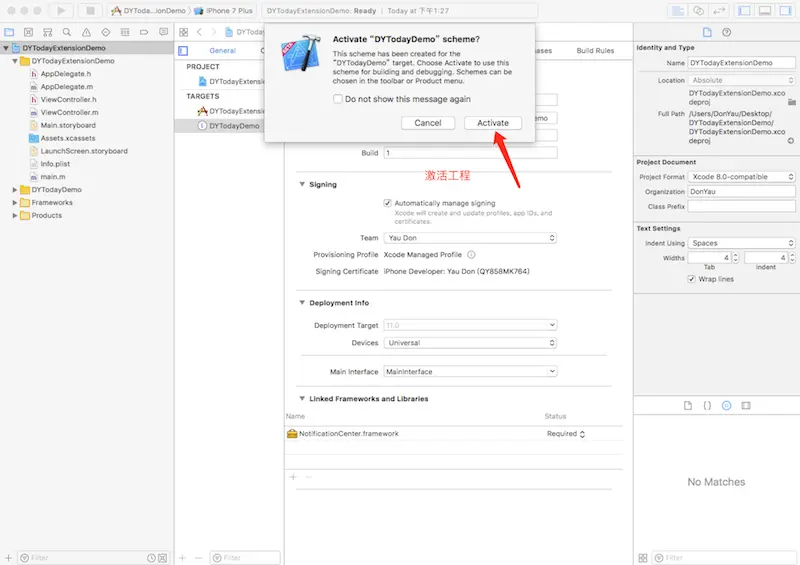Screen dimensions: 800x565
Task: Expand the DYTodayDemo folder
Action: (x=15, y=190)
